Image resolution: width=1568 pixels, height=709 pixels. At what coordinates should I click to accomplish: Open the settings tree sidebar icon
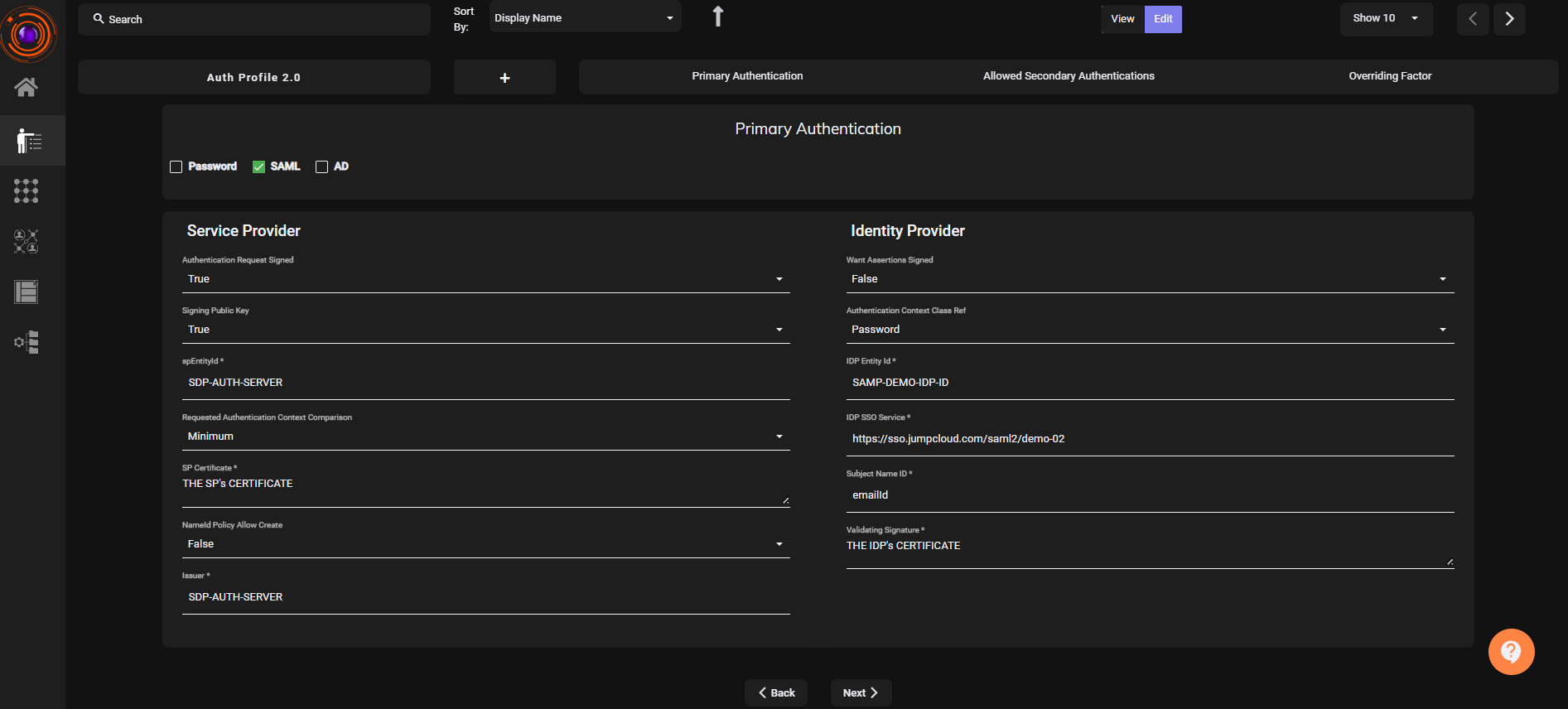click(27, 342)
